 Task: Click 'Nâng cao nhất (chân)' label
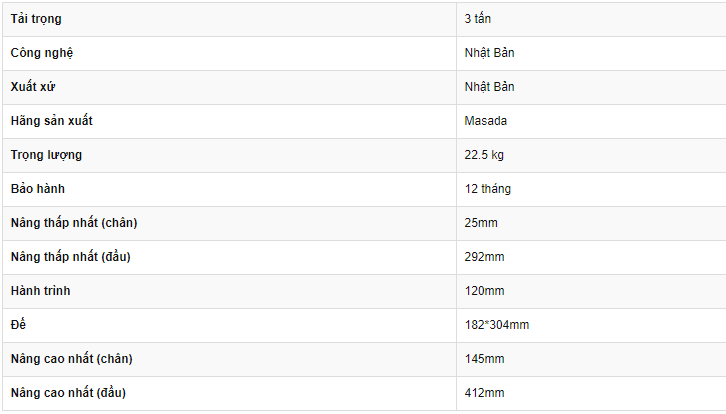click(x=71, y=358)
